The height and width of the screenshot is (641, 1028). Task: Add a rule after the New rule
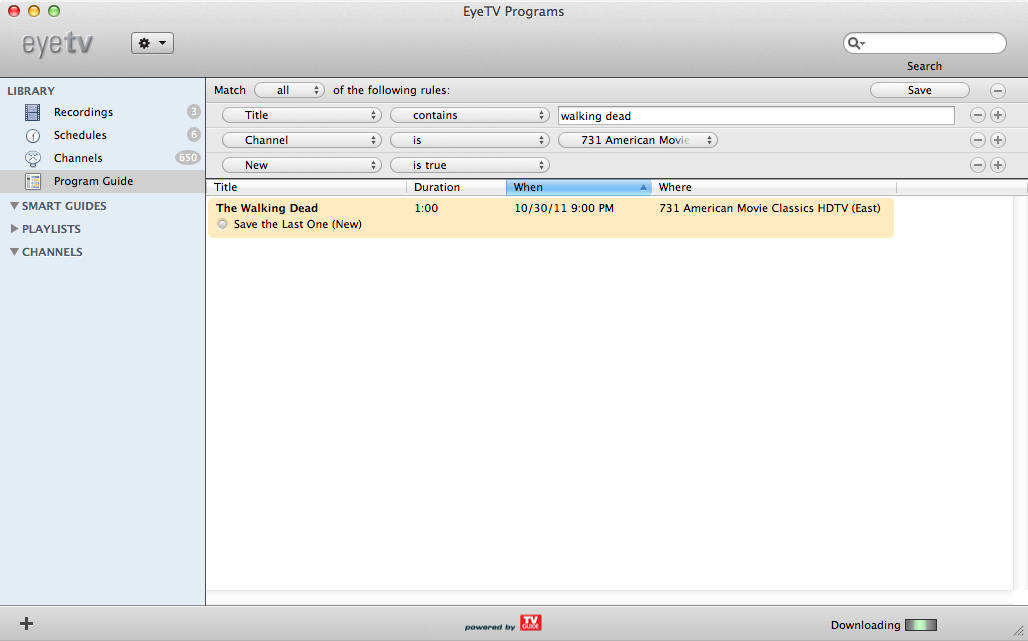997,165
